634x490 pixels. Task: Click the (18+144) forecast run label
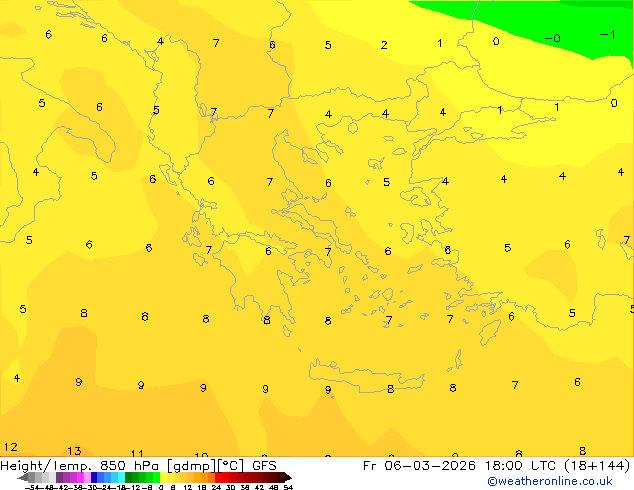(x=597, y=466)
